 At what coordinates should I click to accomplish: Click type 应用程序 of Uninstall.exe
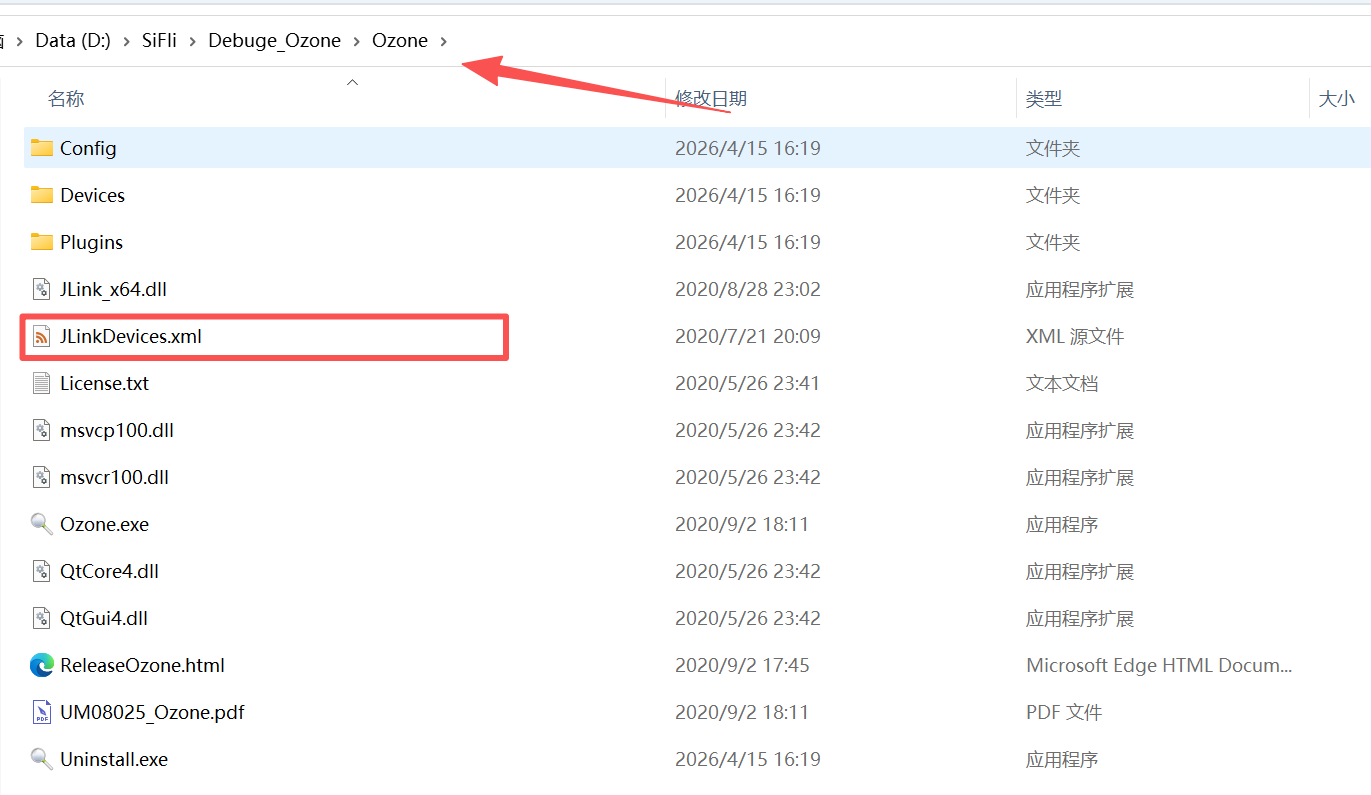(1062, 759)
